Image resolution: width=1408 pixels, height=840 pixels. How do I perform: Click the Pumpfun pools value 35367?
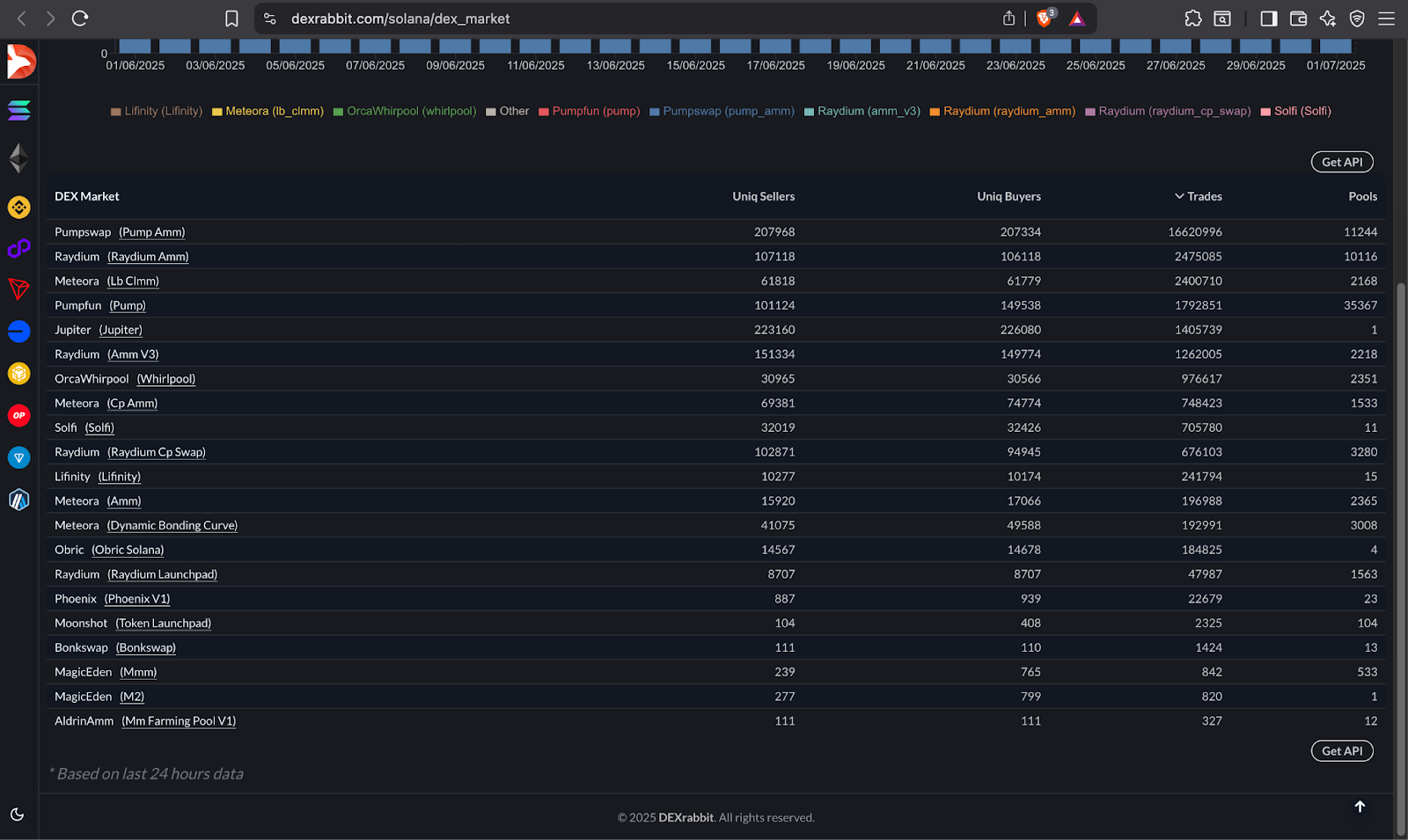tap(1360, 305)
